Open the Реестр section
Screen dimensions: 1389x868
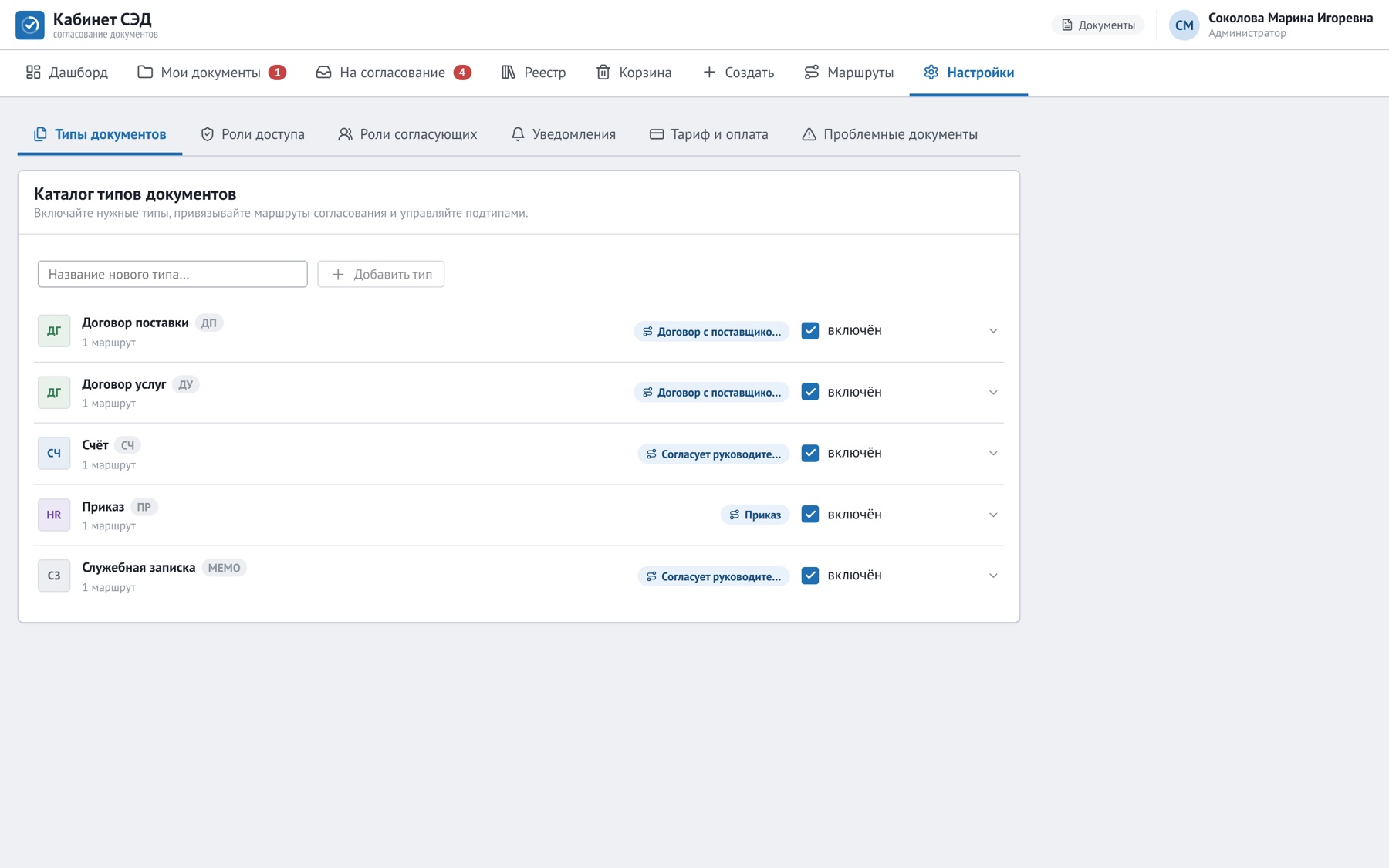click(x=533, y=73)
